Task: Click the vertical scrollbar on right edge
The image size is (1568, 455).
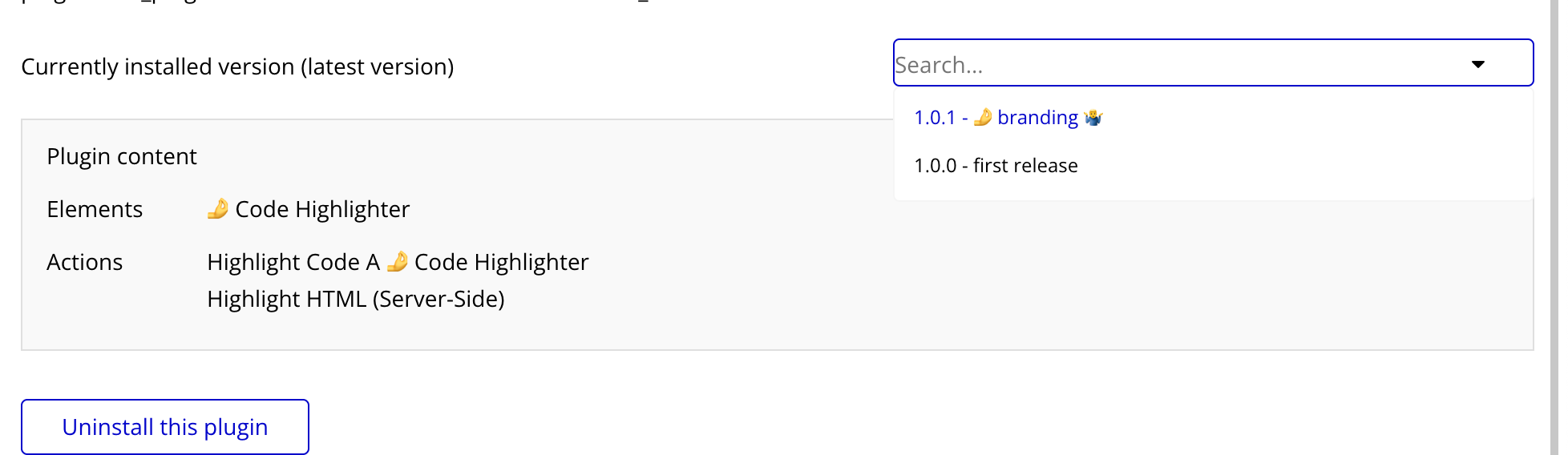Action: tap(1554, 227)
